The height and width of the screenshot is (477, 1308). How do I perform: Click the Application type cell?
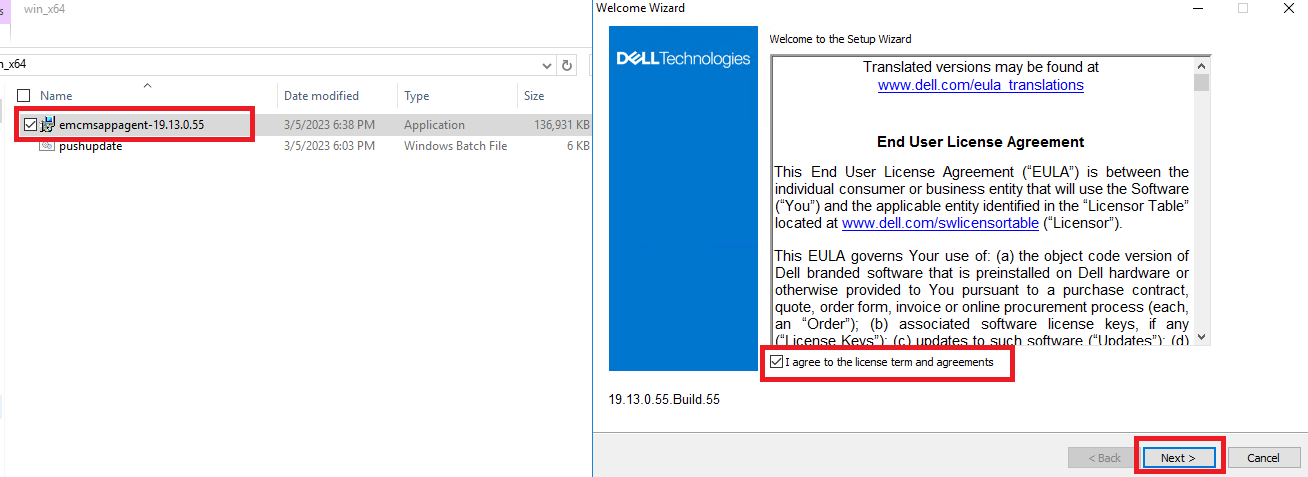point(434,125)
